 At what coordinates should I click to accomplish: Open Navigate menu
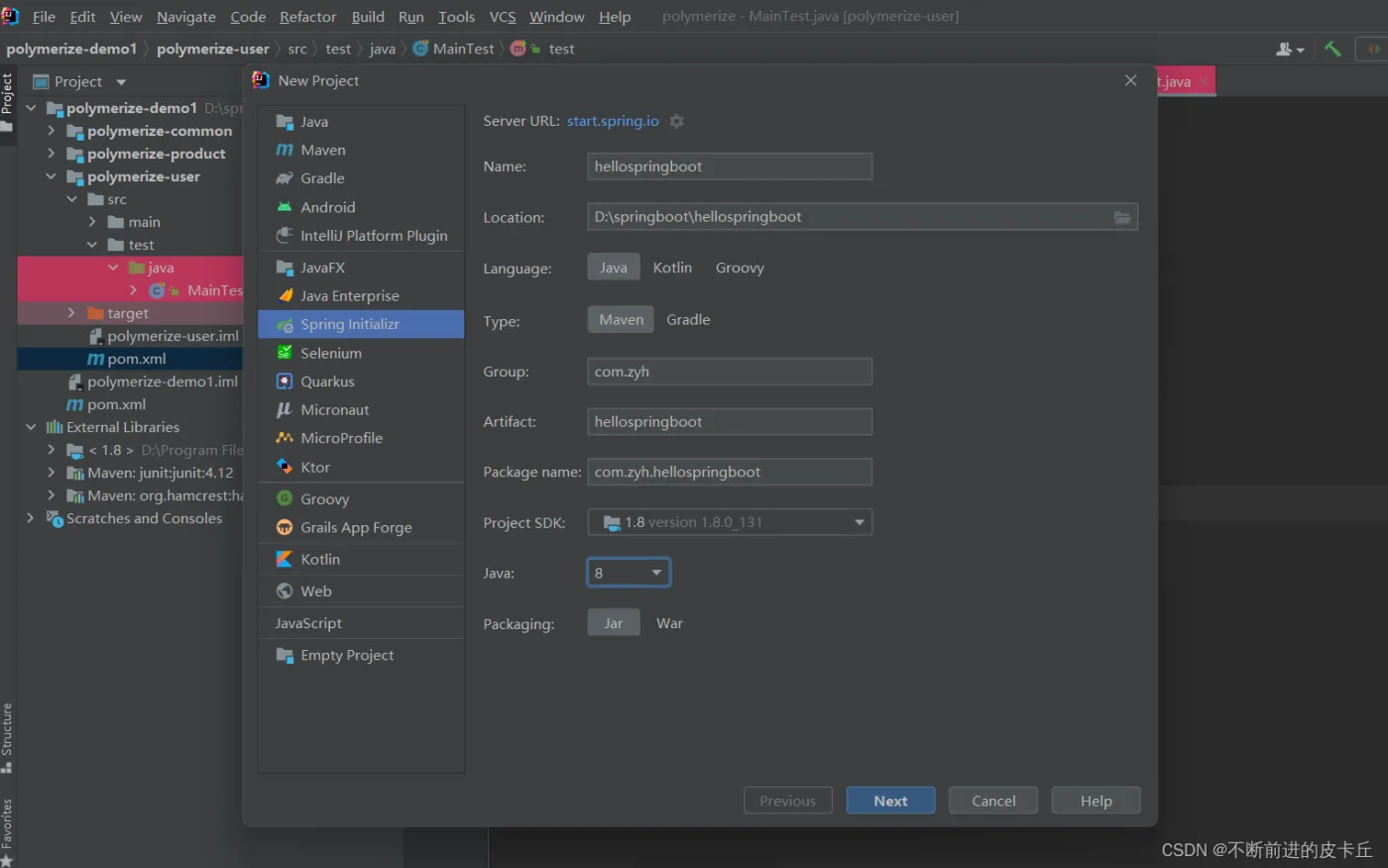pos(185,17)
